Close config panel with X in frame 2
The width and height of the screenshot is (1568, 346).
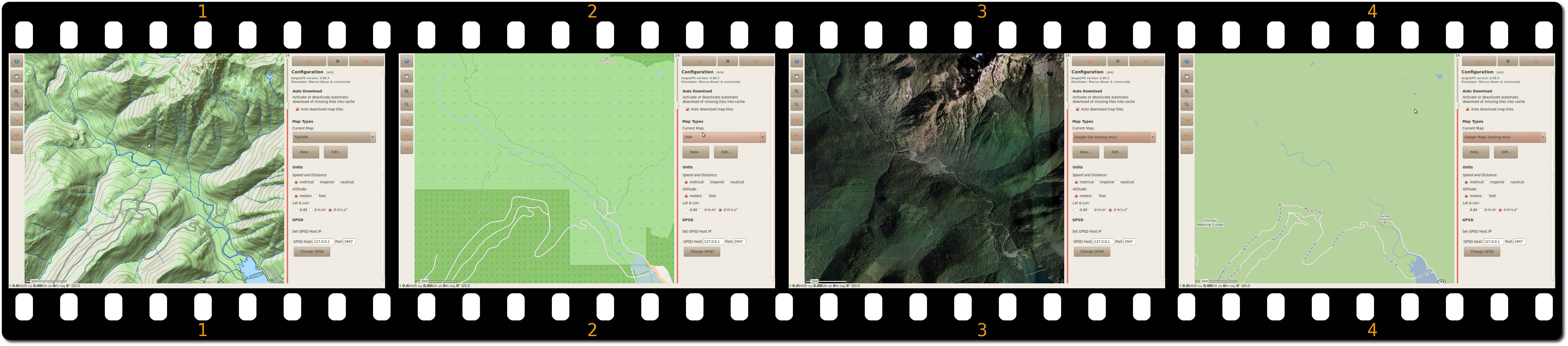click(727, 61)
